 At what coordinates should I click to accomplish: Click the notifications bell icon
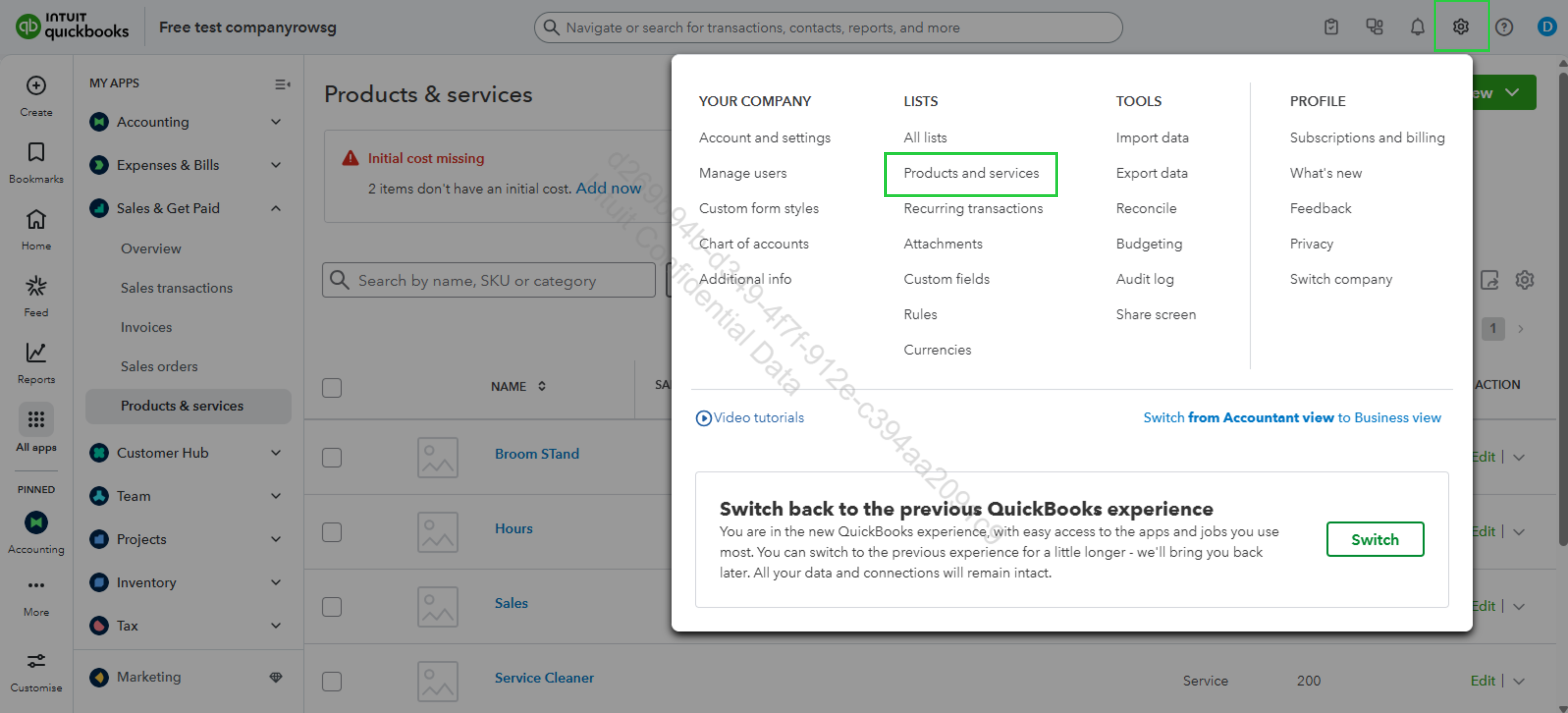click(1417, 27)
